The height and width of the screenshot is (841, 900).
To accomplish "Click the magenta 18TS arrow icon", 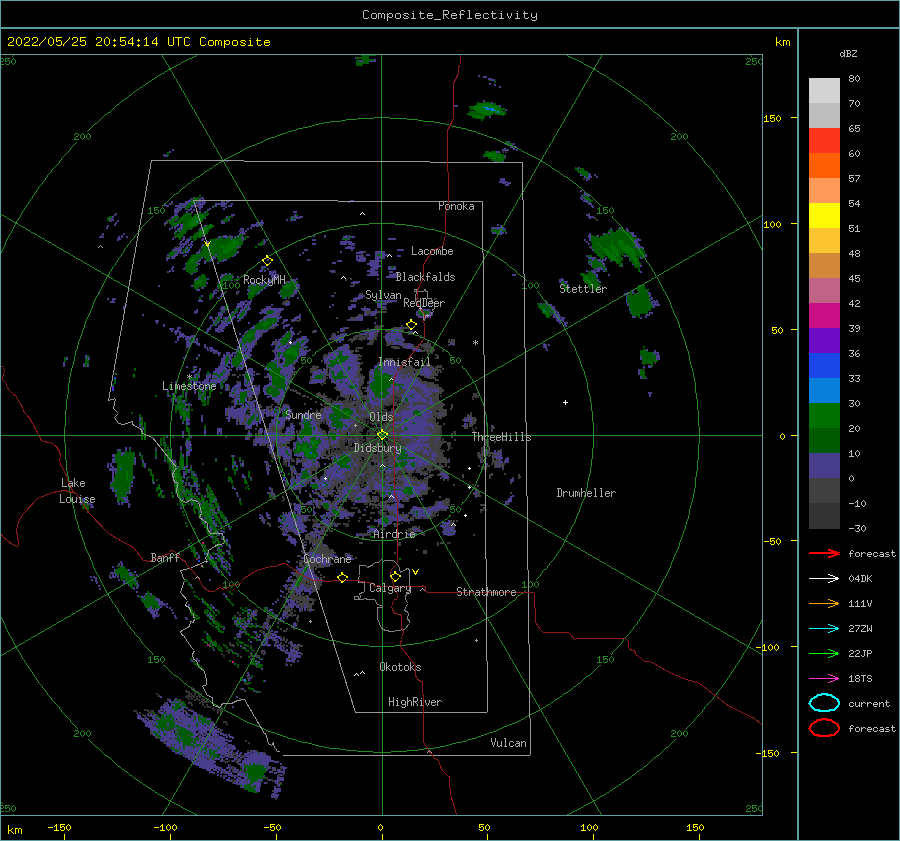I will point(824,679).
